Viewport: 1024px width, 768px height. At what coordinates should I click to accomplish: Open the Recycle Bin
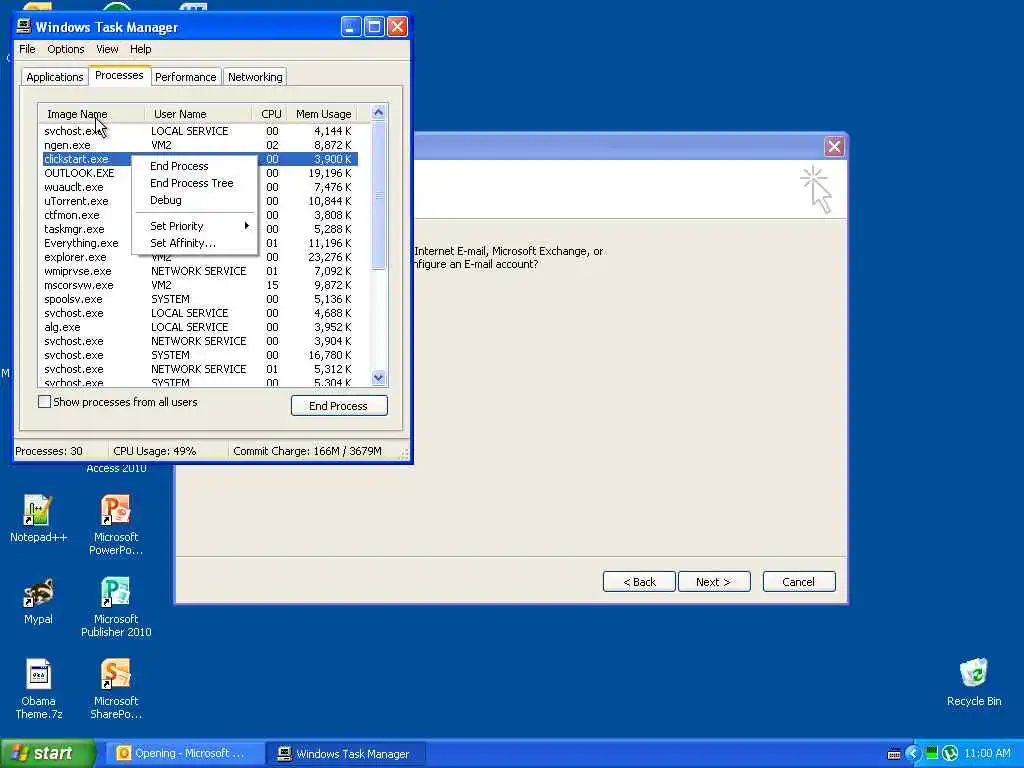974,682
